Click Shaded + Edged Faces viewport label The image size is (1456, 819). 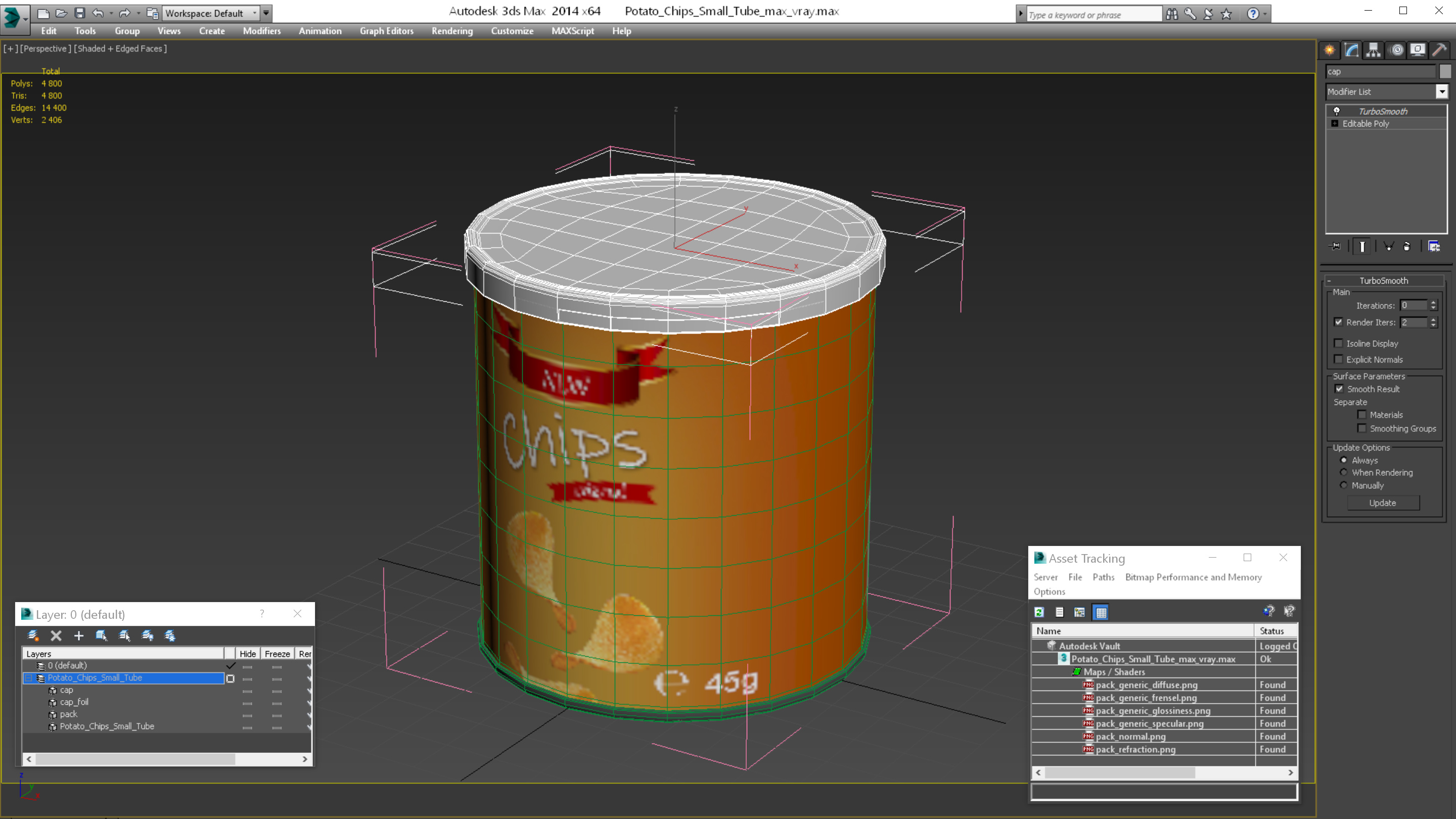tap(120, 49)
